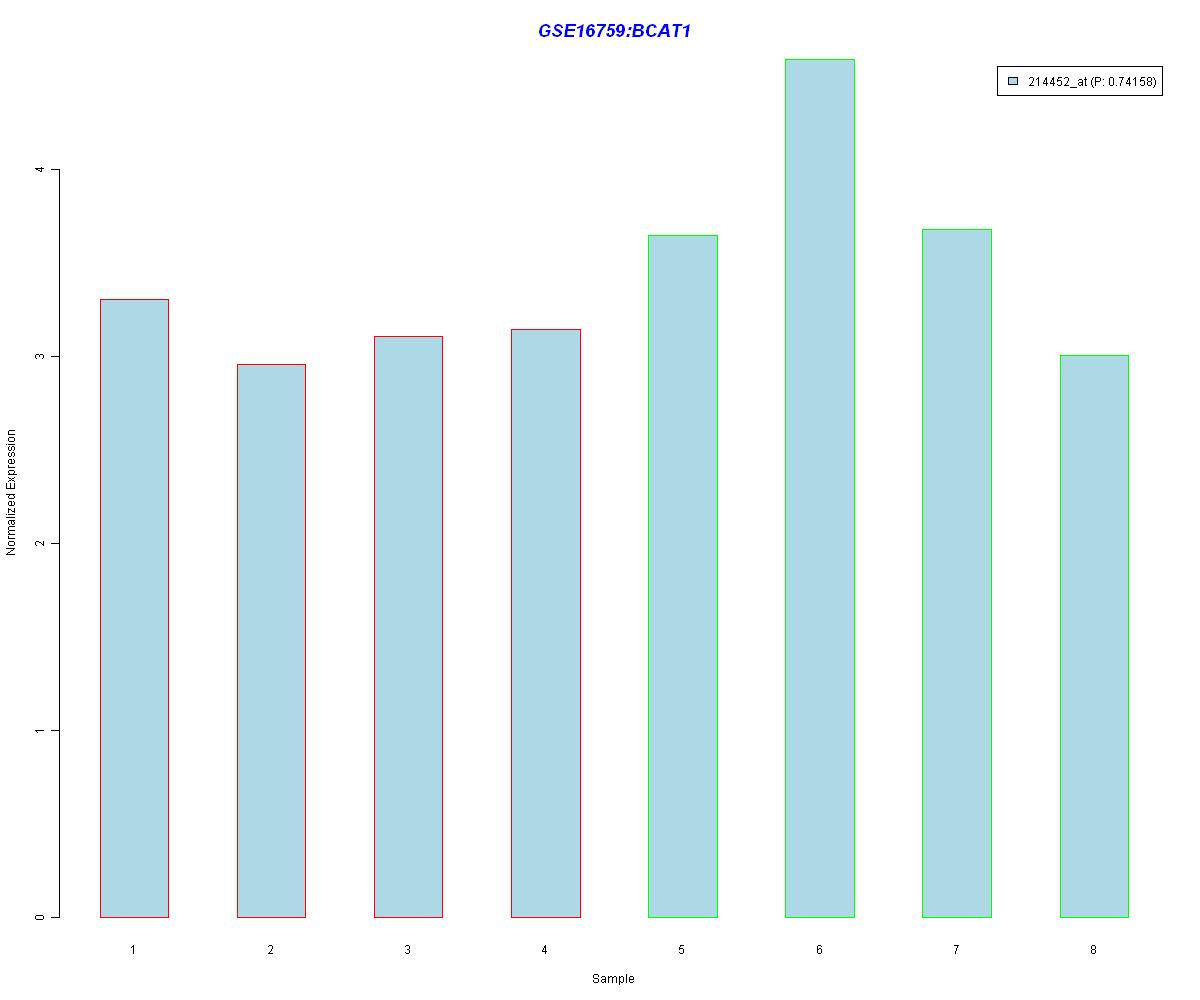1200x1000 pixels.
Task: Click the y-axis tick label 2
Action: pos(41,543)
